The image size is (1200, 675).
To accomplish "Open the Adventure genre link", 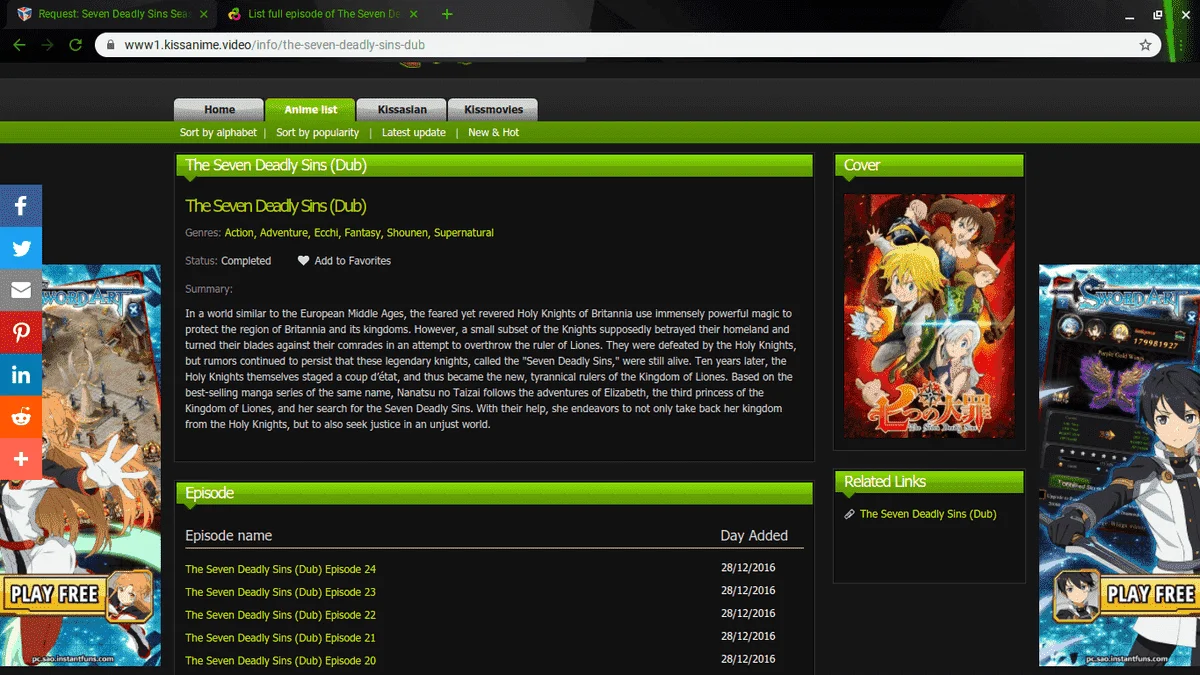I will coord(284,233).
